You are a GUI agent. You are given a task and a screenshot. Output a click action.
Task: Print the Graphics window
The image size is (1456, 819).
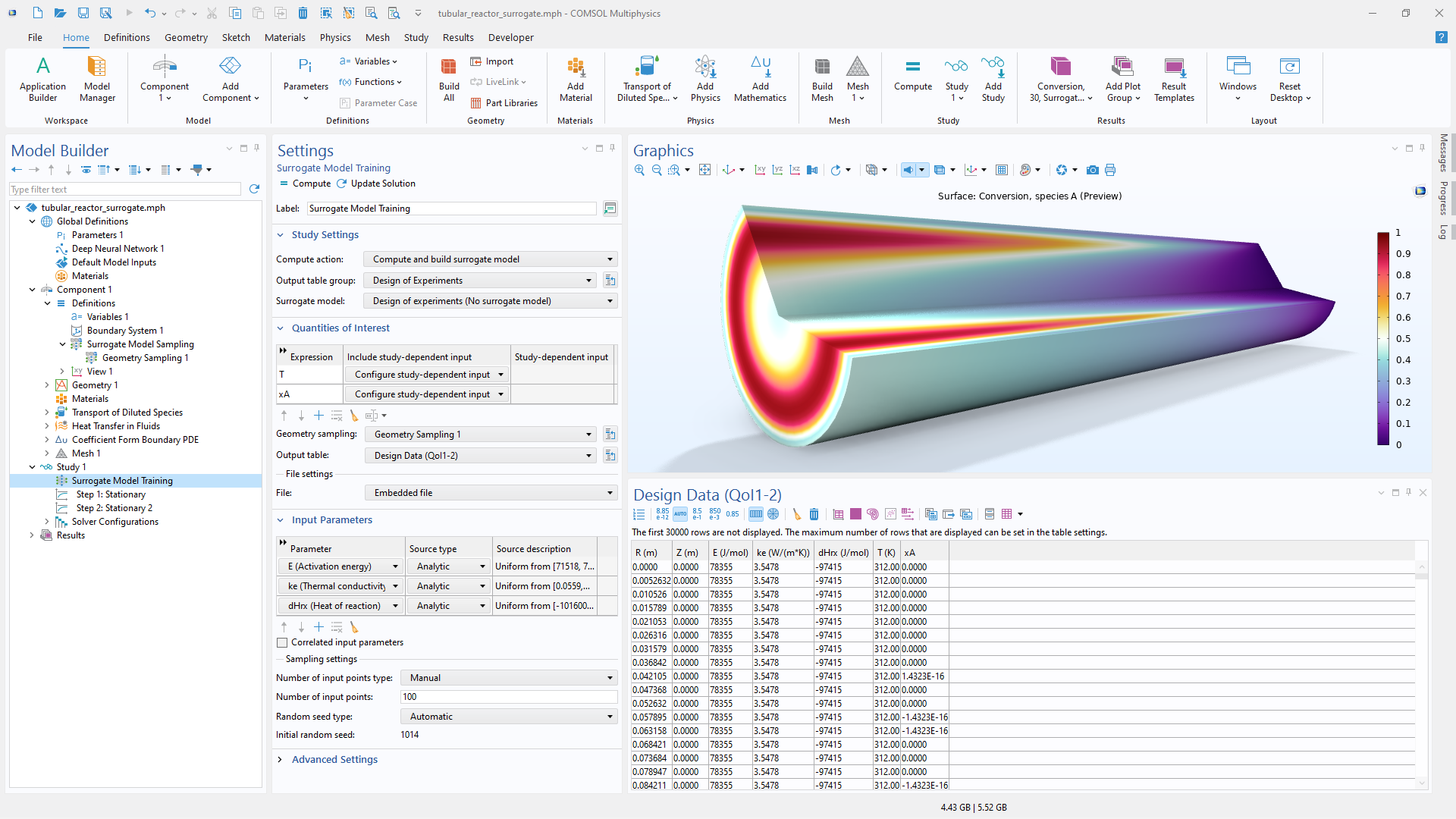point(1110,171)
